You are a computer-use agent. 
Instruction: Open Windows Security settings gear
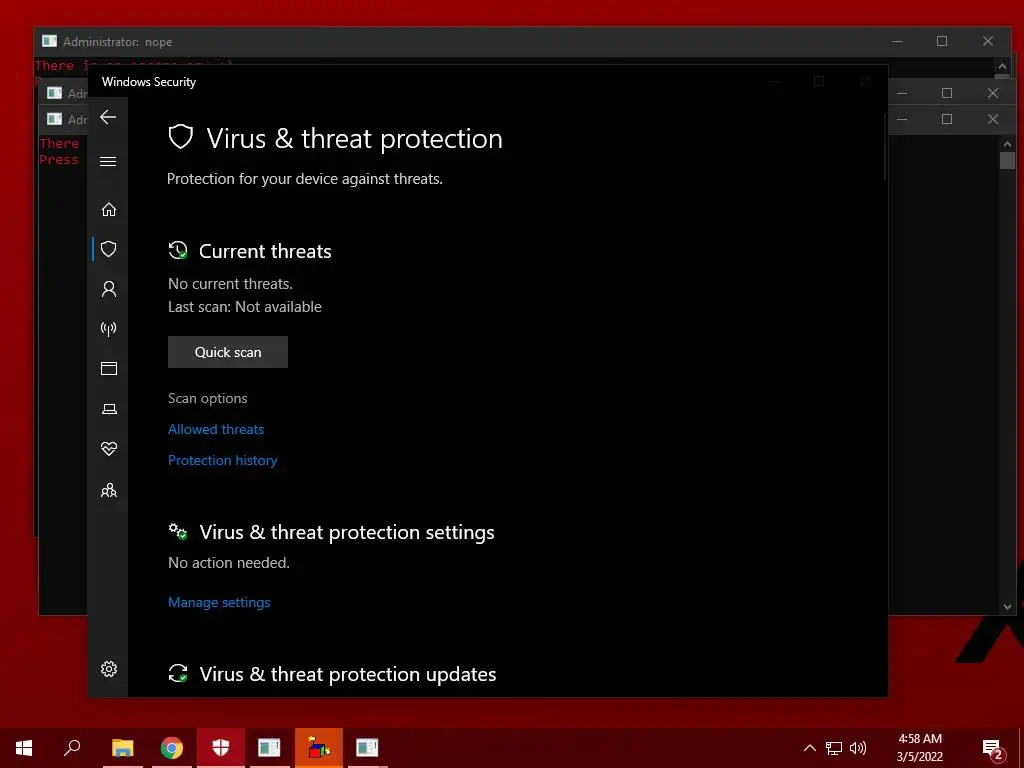point(108,669)
